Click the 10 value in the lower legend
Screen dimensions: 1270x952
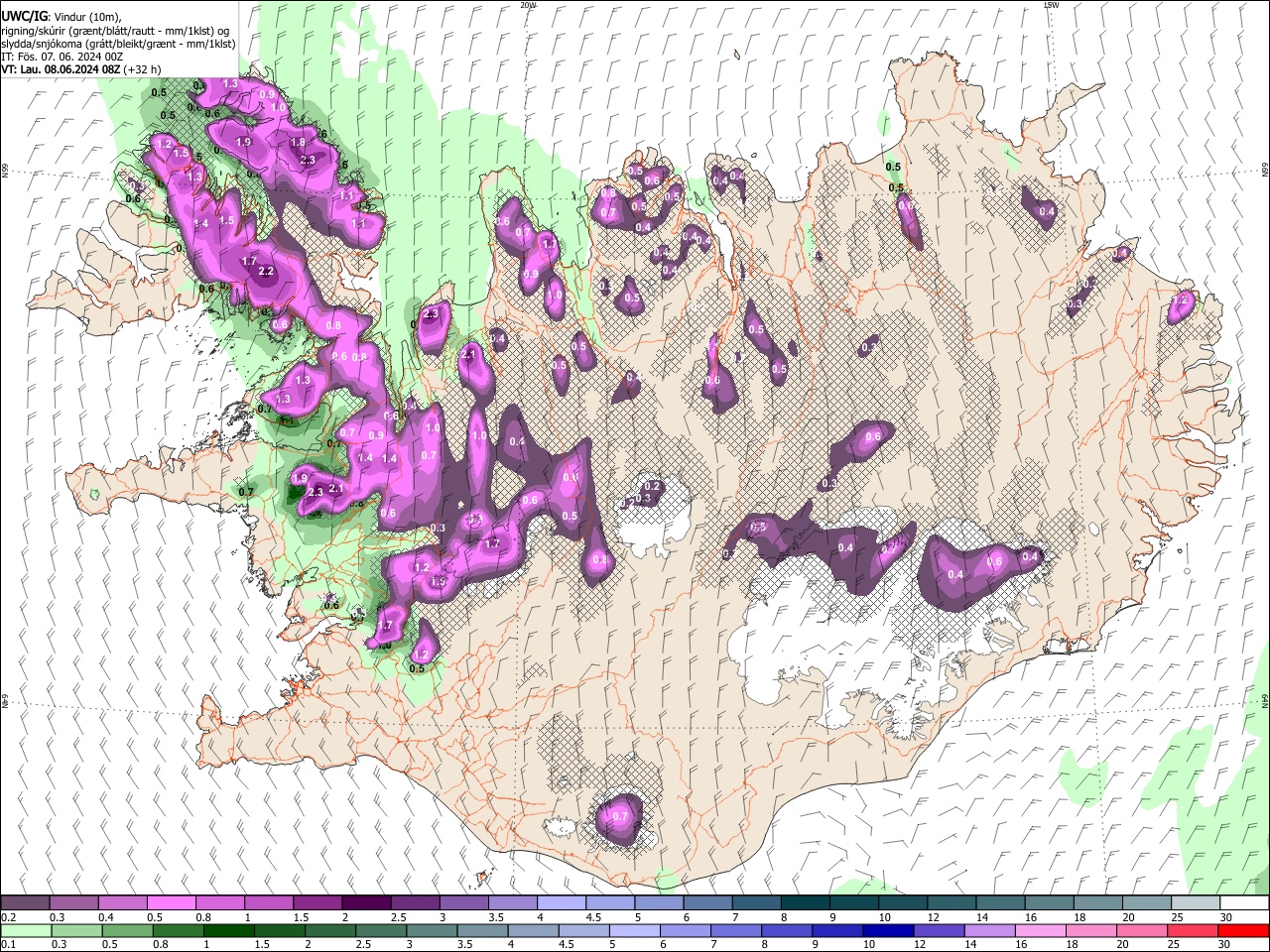point(869,944)
